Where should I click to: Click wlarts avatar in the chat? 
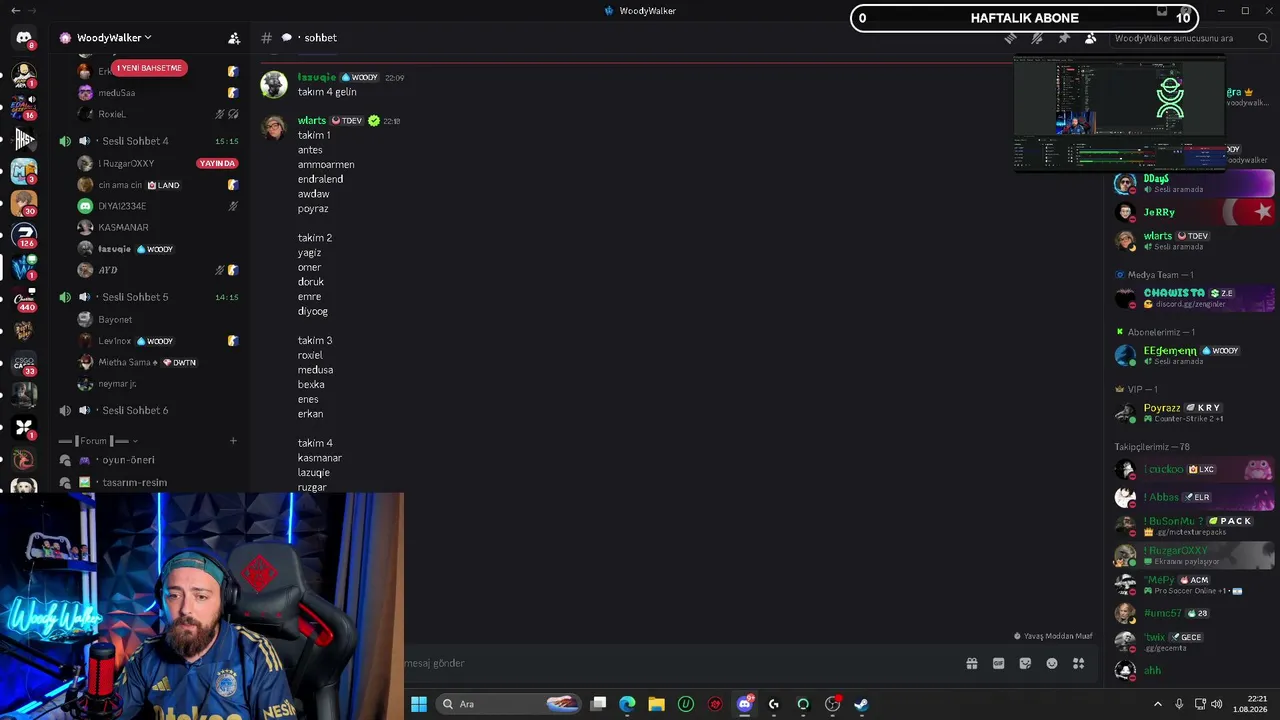pos(274,129)
